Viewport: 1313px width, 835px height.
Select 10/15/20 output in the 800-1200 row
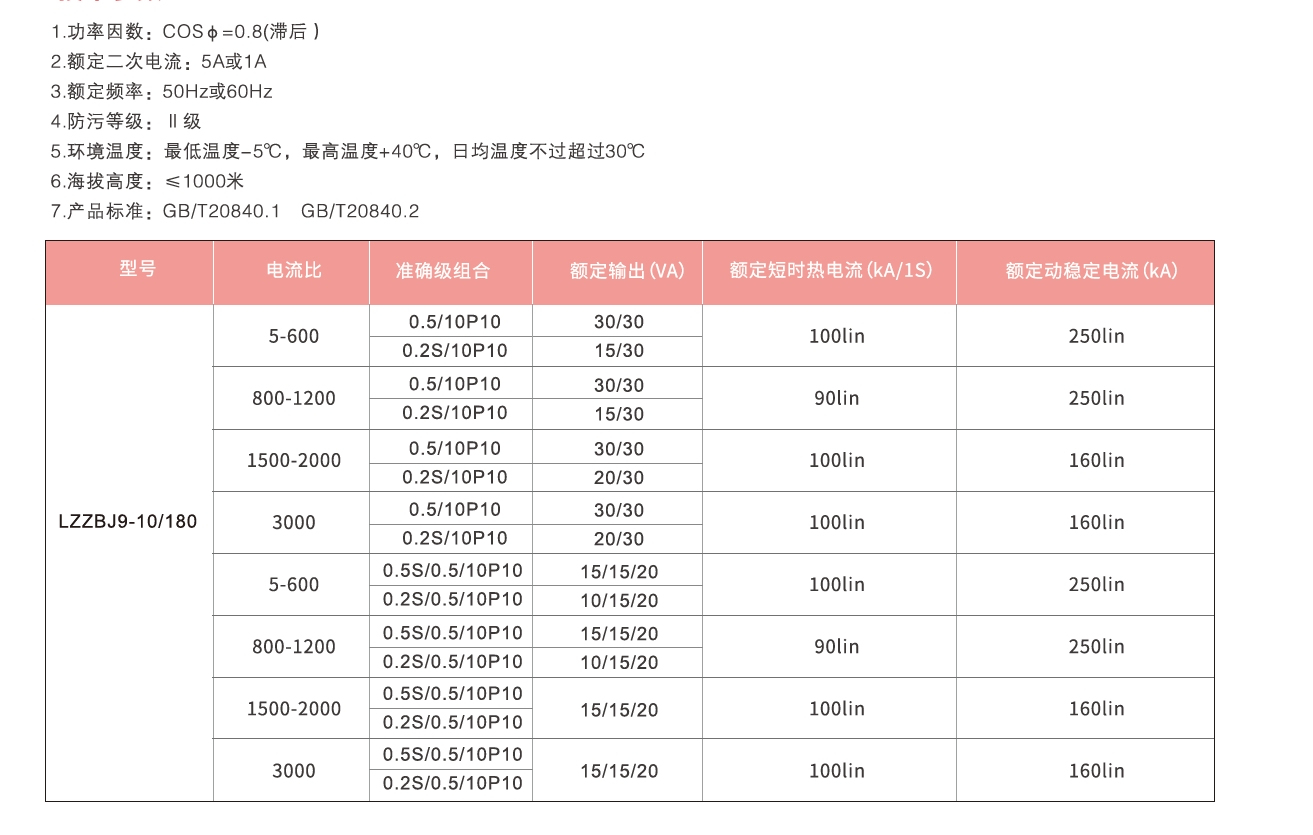619,662
